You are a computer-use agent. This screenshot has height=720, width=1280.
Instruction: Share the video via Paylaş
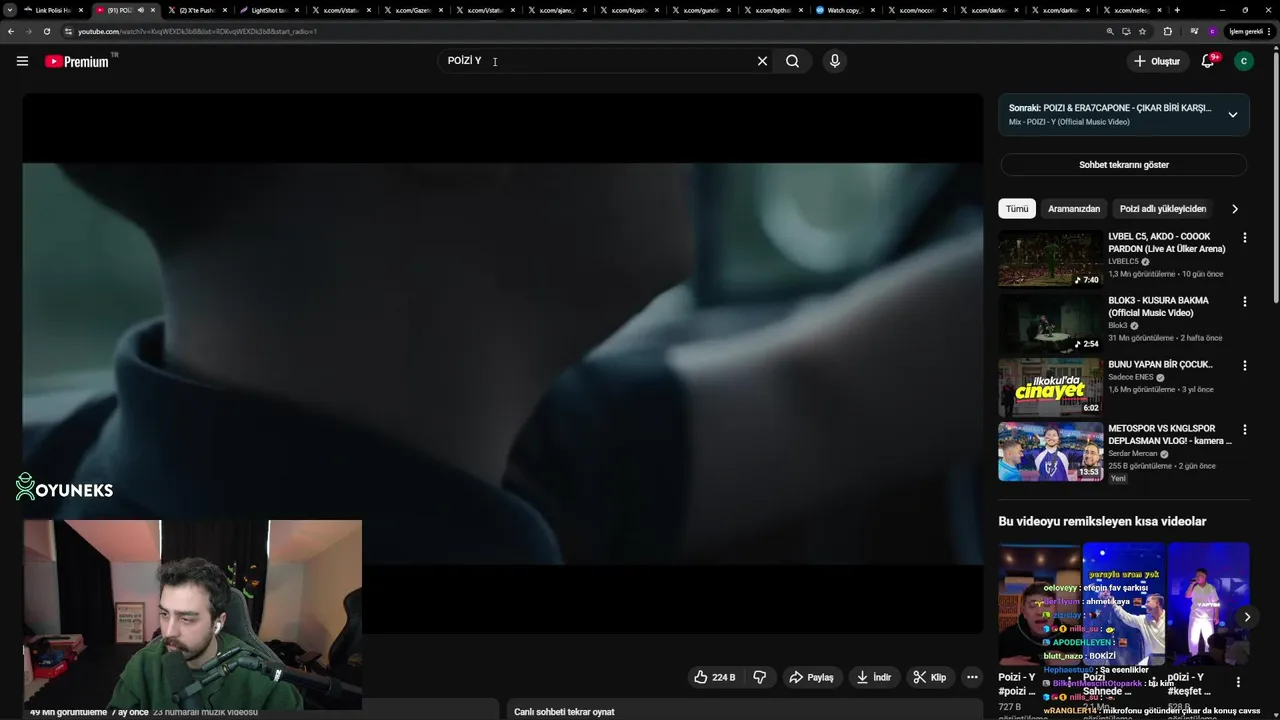pos(811,677)
